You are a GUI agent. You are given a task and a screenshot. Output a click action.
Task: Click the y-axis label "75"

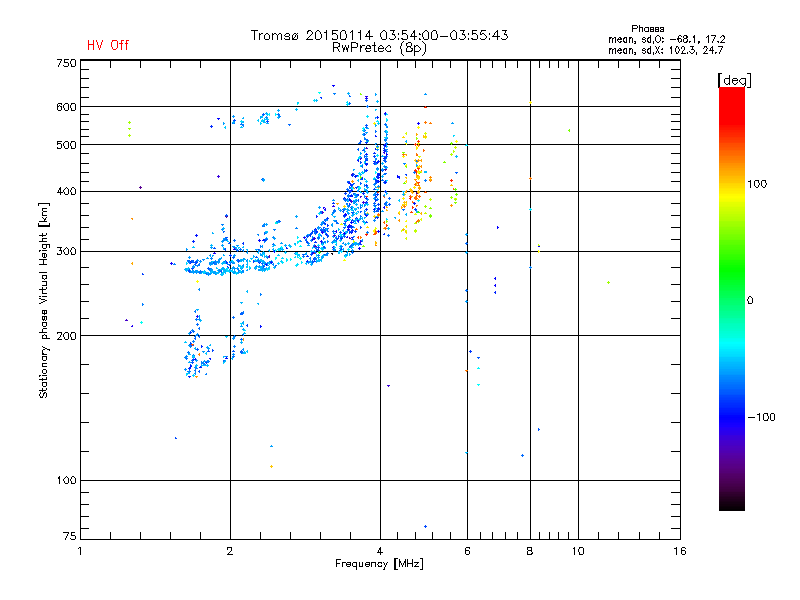(x=70, y=536)
